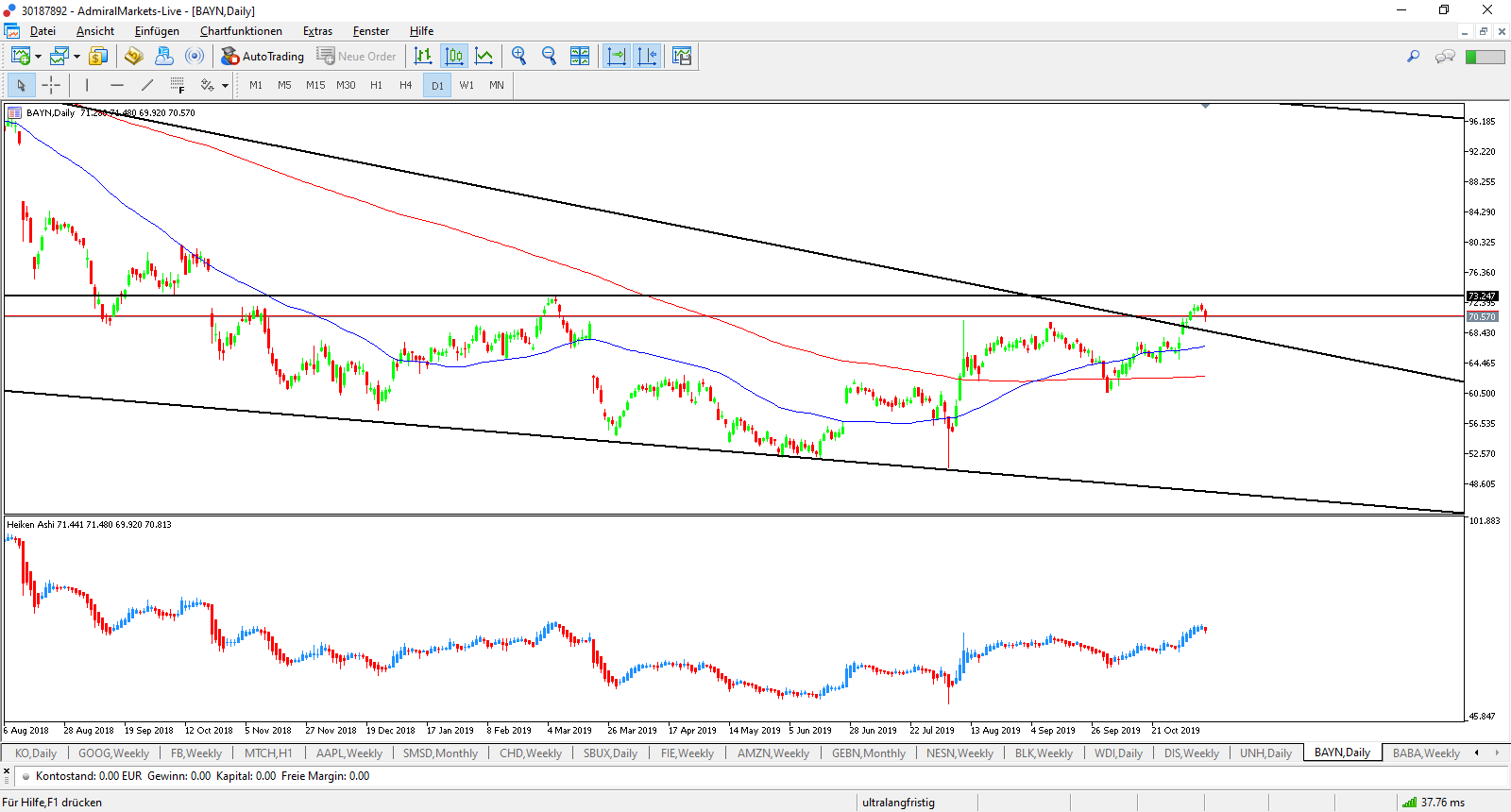Select the horizontal line drawing tool
Screen dimensions: 1511x812
117,85
